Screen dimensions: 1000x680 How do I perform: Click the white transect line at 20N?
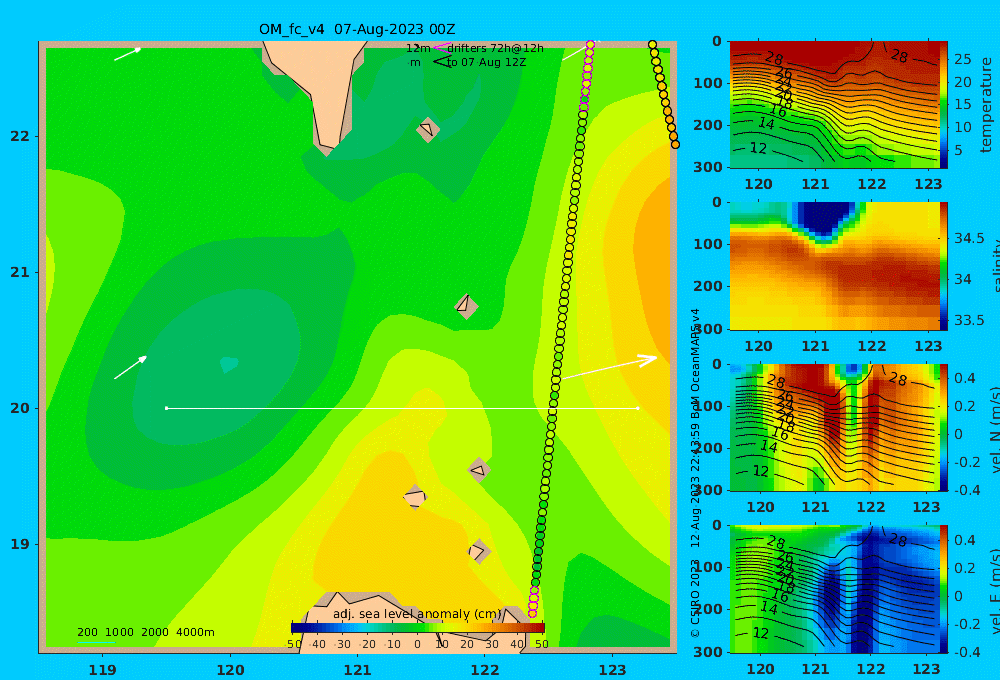pos(402,408)
